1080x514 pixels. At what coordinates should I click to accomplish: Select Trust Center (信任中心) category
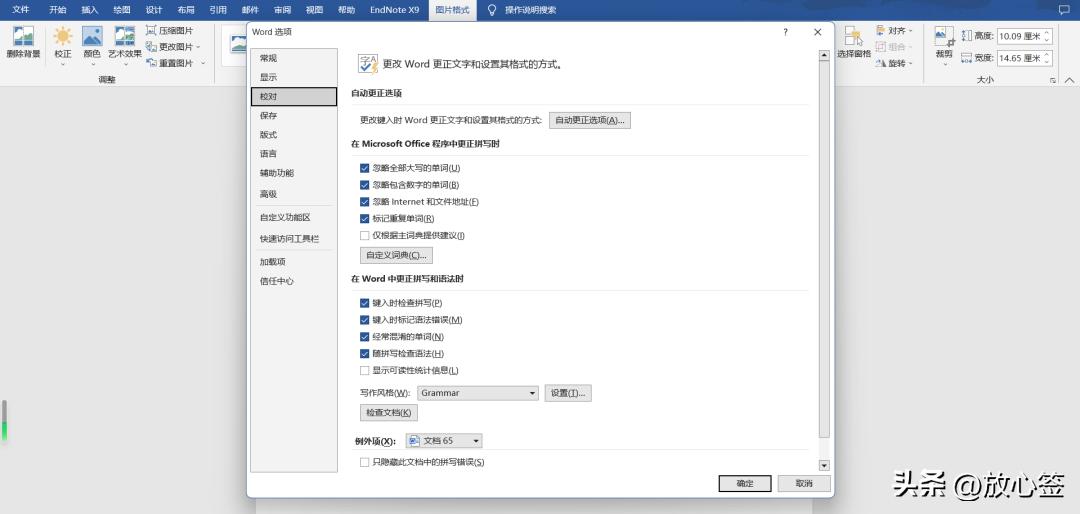(293, 281)
